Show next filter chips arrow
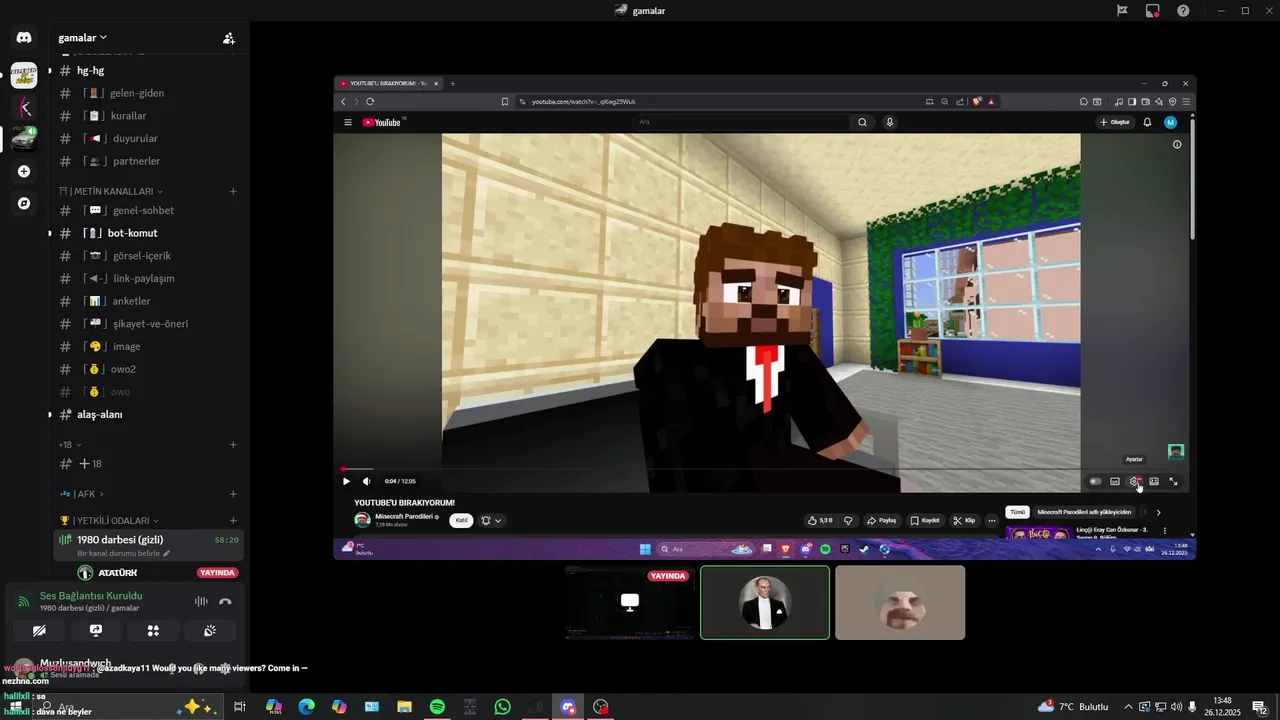 (x=1158, y=512)
